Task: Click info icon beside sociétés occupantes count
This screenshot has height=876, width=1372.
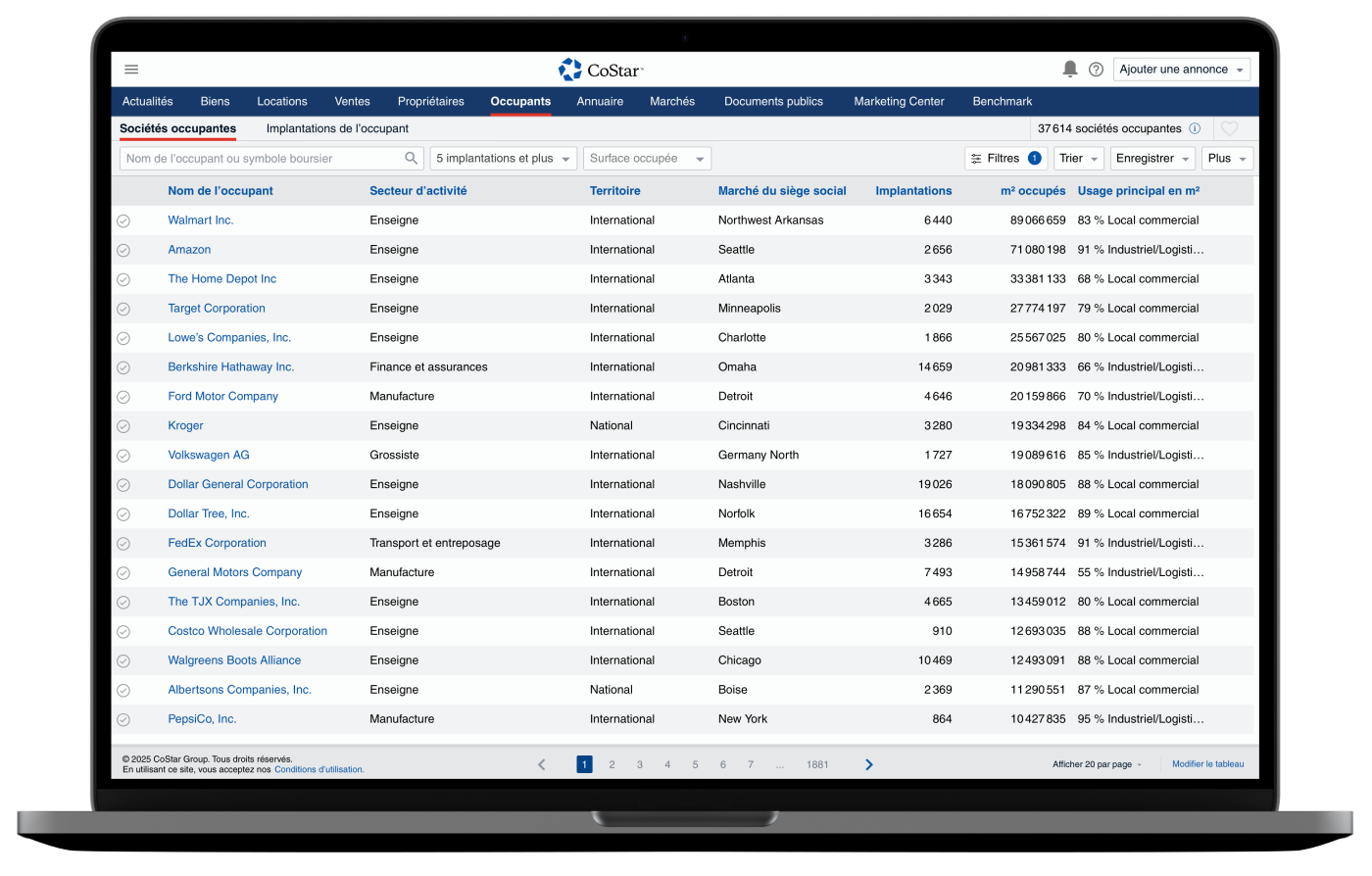Action: 1195,128
